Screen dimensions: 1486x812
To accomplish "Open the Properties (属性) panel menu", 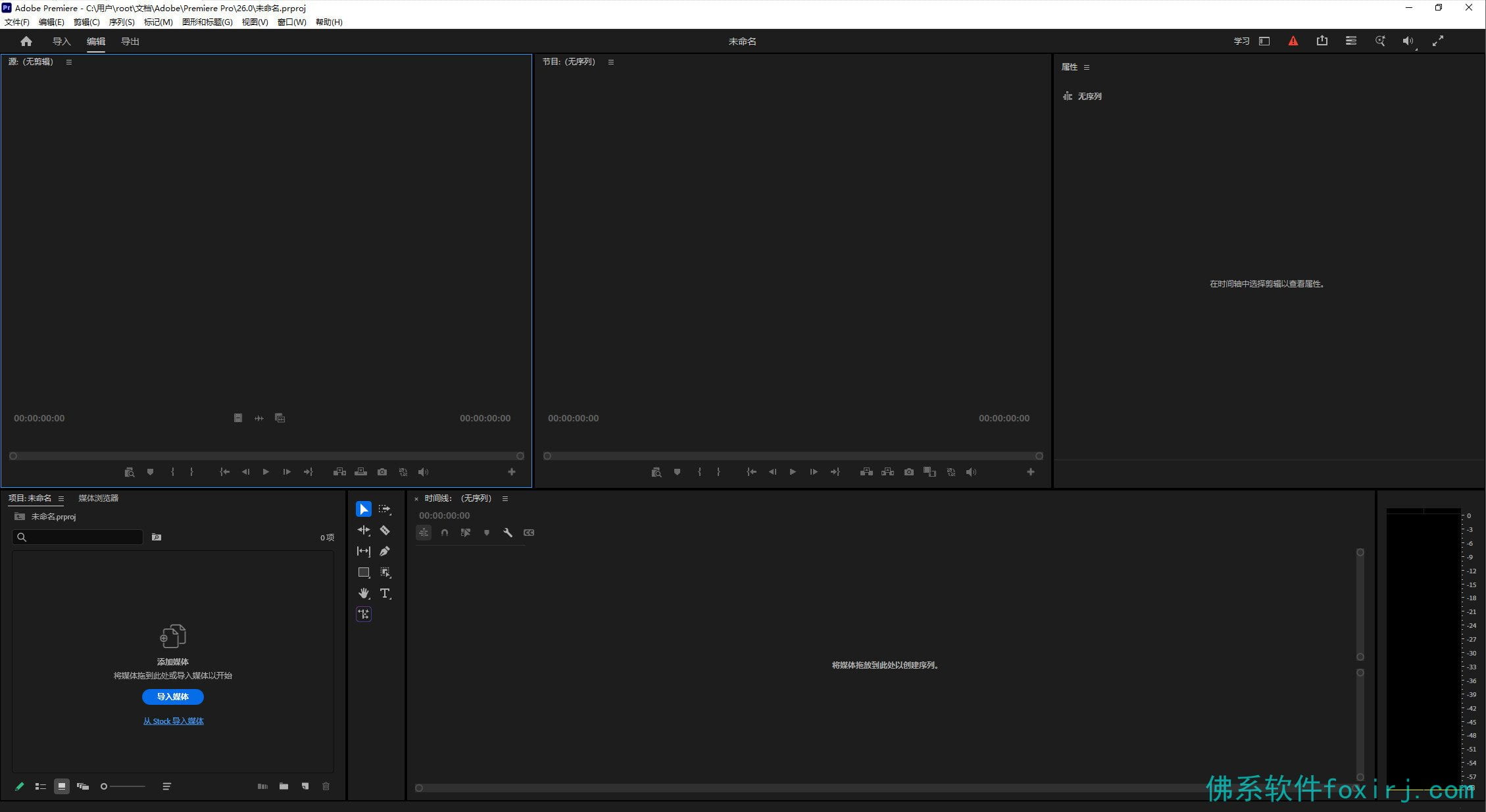I will point(1086,67).
